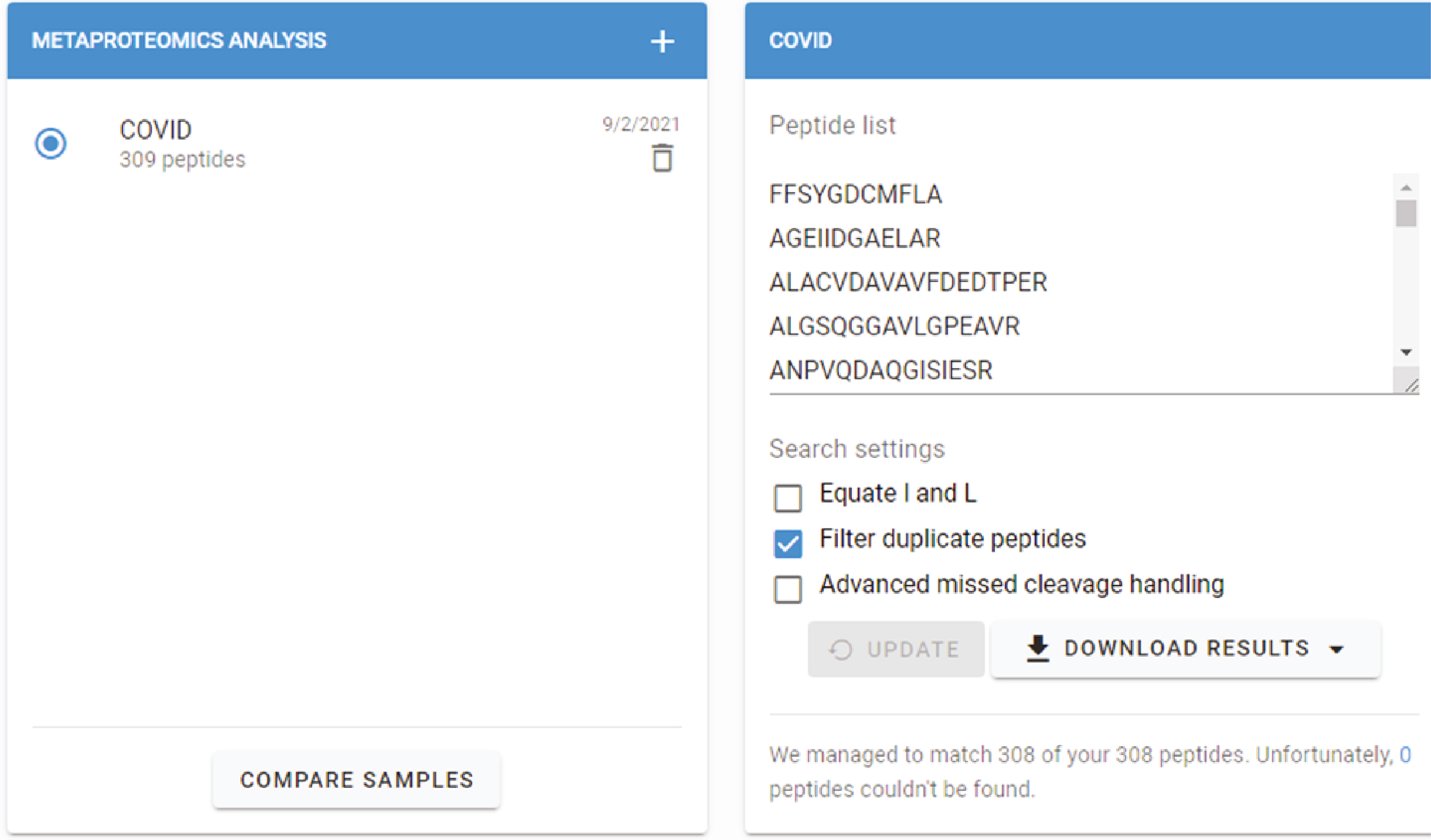The image size is (1431, 840).
Task: Expand the Download Results dropdown arrow
Action: [x=1337, y=649]
